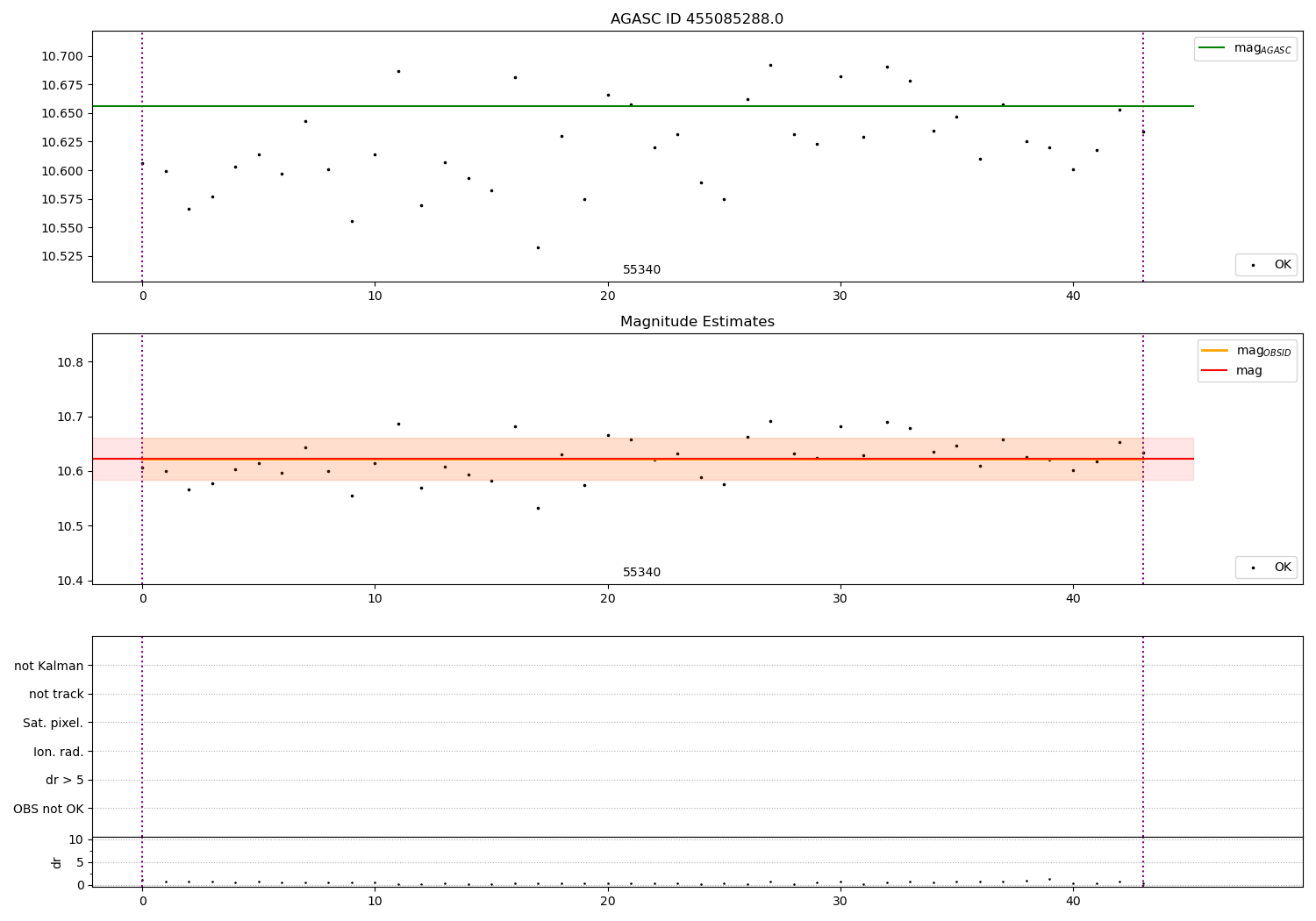Click the red mag legend line sample
Image resolution: width=1316 pixels, height=921 pixels.
coord(1214,370)
